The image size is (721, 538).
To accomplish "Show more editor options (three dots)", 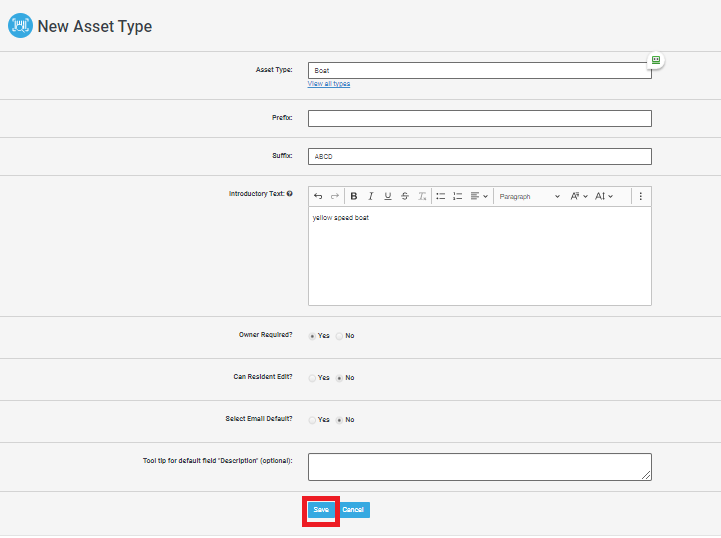I will pos(641,197).
